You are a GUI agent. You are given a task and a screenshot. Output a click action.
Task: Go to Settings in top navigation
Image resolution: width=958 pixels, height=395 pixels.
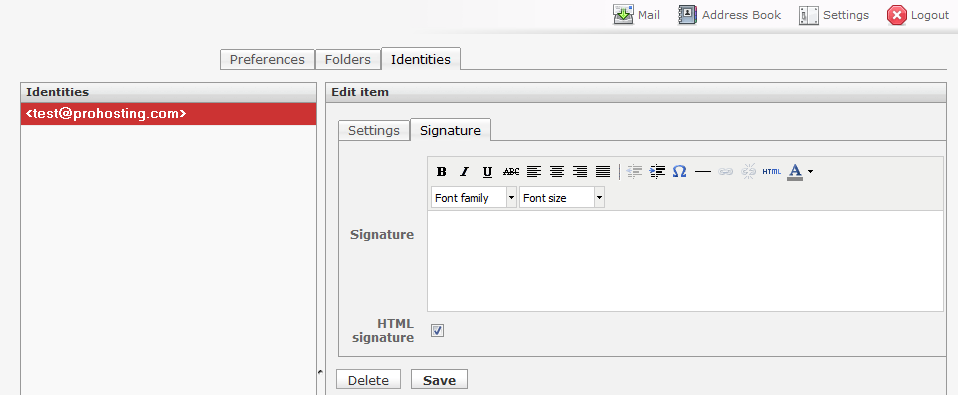pos(834,15)
